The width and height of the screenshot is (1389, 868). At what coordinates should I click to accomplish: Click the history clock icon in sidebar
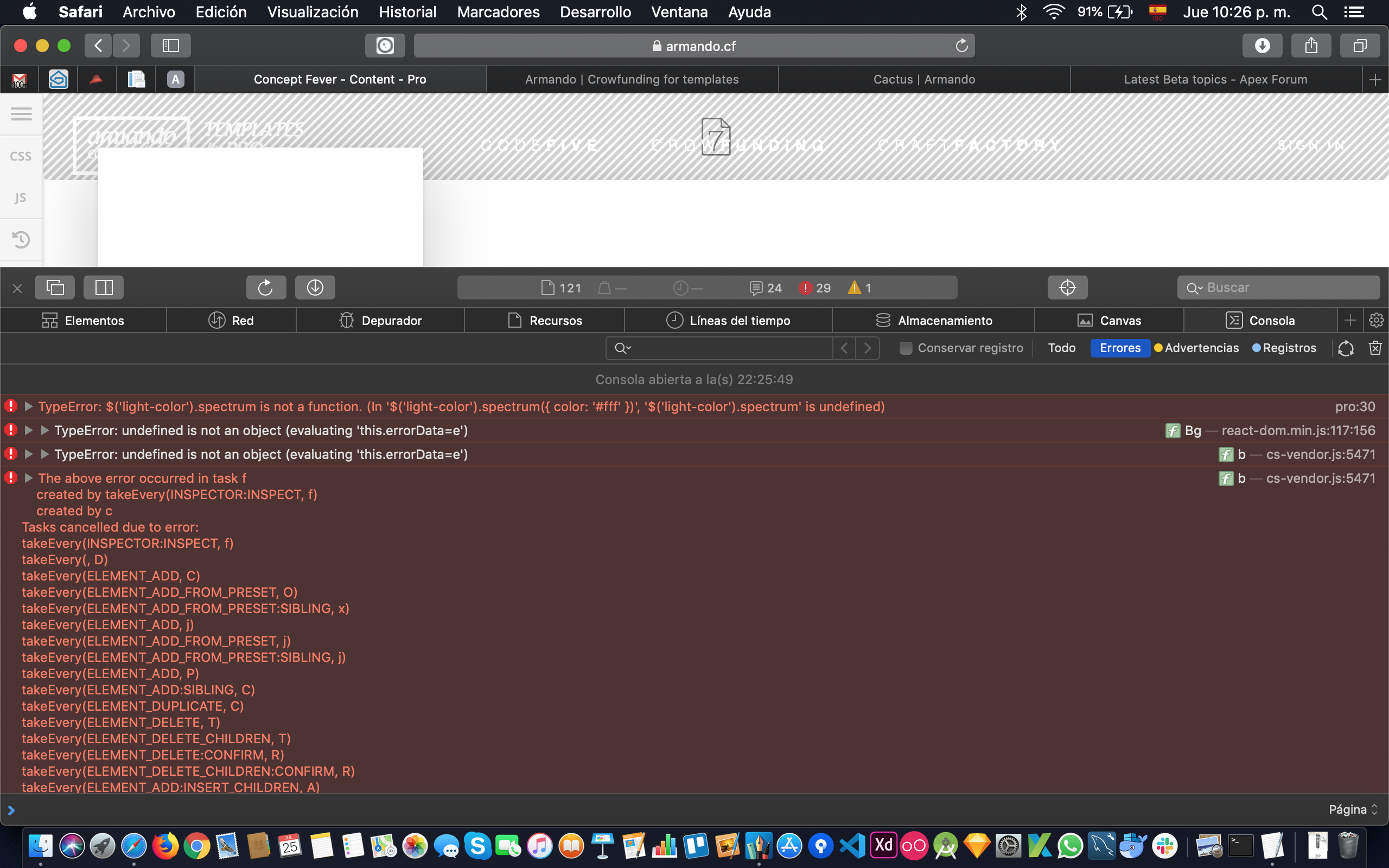coord(21,239)
